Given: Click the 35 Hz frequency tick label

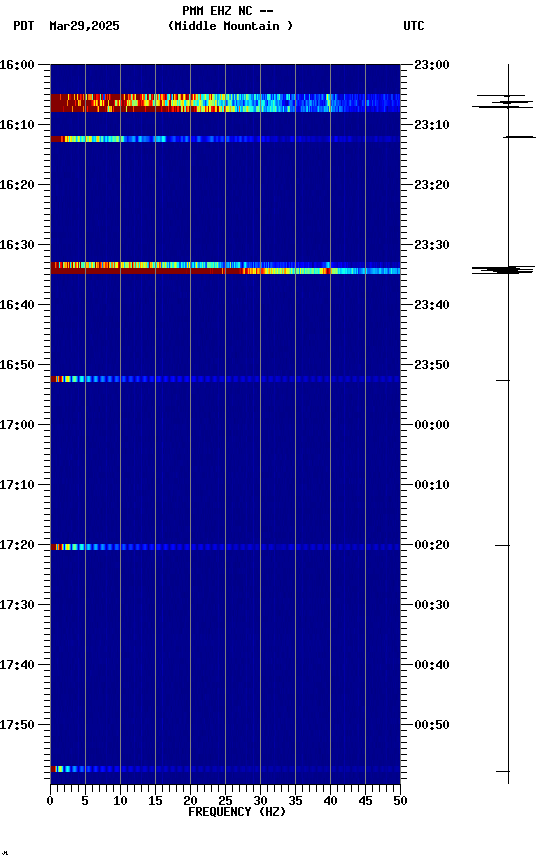Looking at the screenshot, I should (x=295, y=801).
